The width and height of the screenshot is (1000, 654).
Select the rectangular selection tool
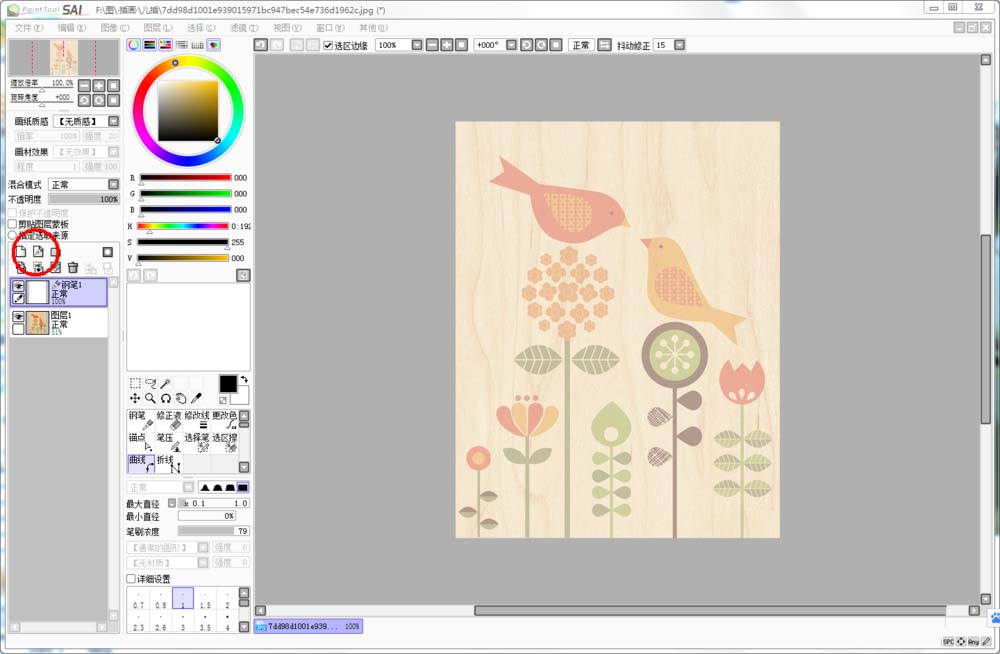point(135,383)
